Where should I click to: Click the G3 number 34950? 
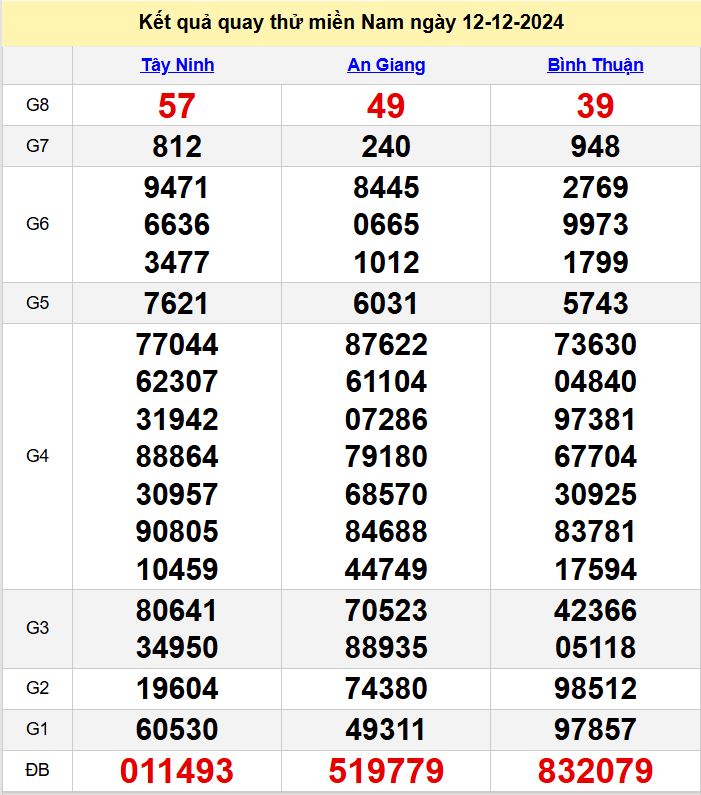[x=177, y=647]
